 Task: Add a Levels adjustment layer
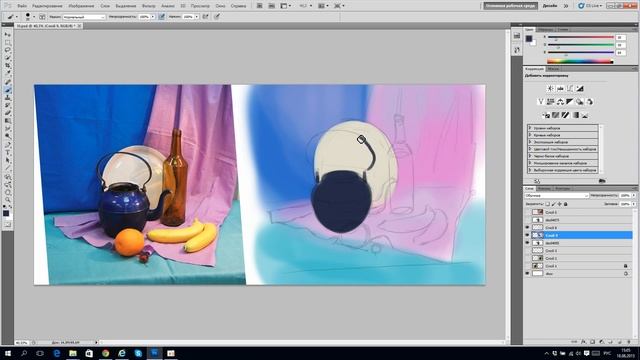pyautogui.click(x=560, y=89)
